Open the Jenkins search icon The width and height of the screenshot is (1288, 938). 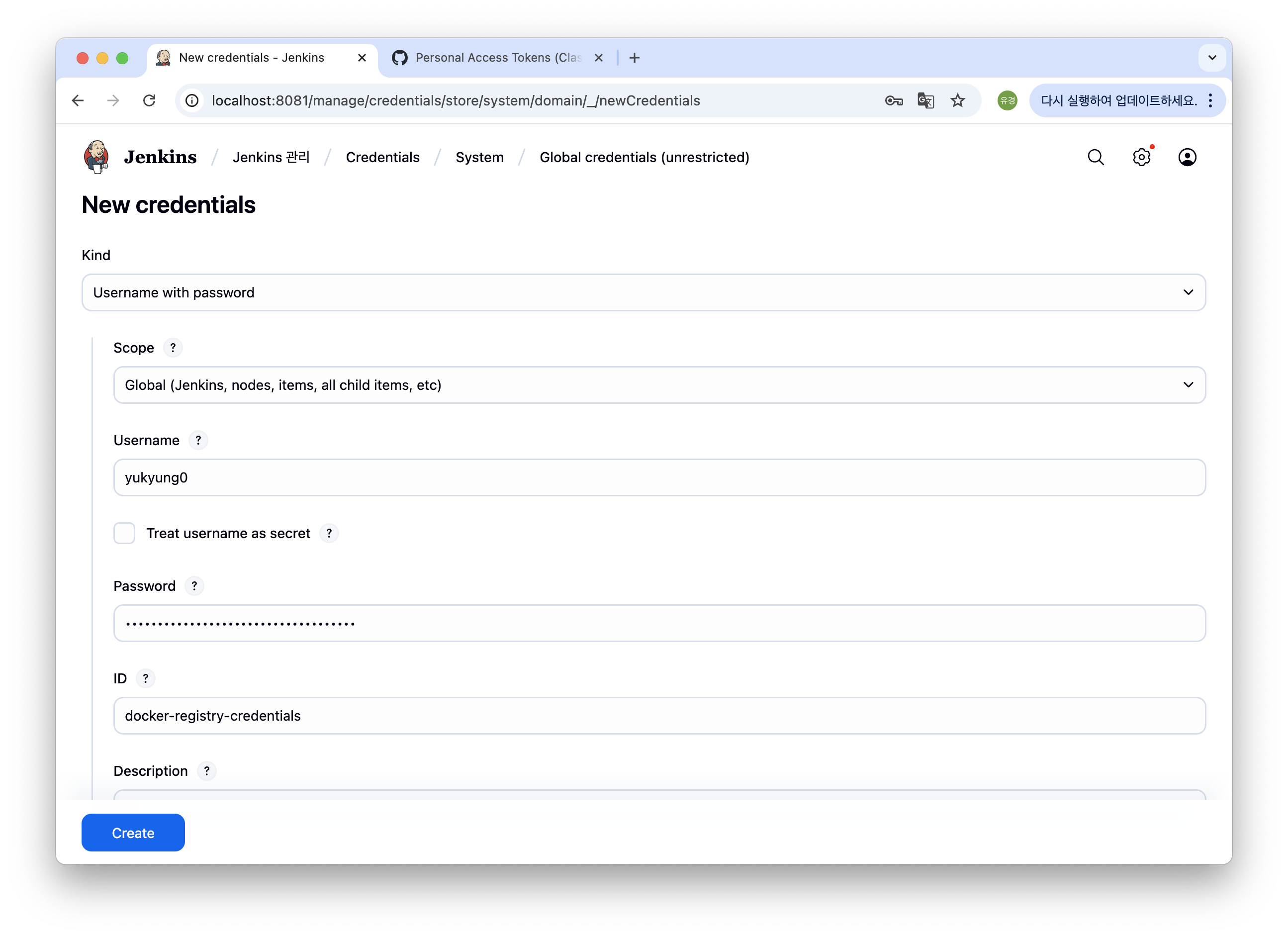(x=1096, y=157)
